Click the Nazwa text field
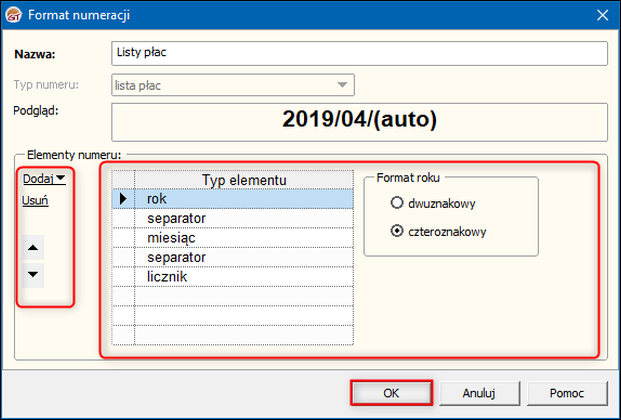621x420 pixels. coord(358,52)
